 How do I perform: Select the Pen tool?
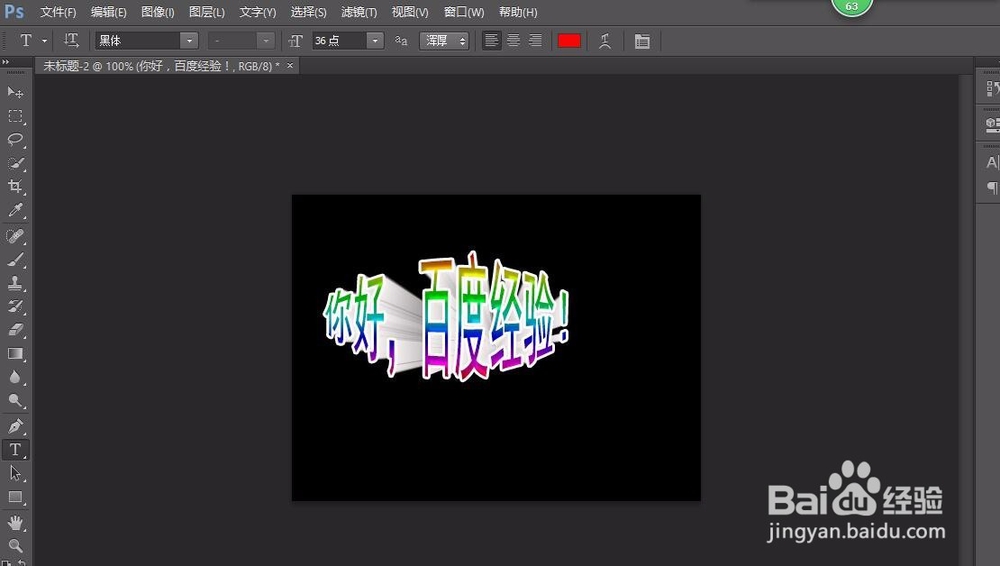point(15,426)
